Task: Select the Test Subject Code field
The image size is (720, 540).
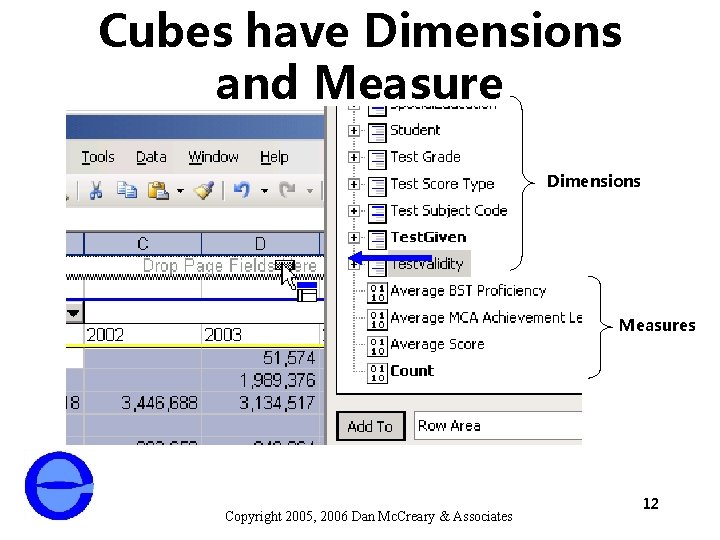Action: [449, 211]
